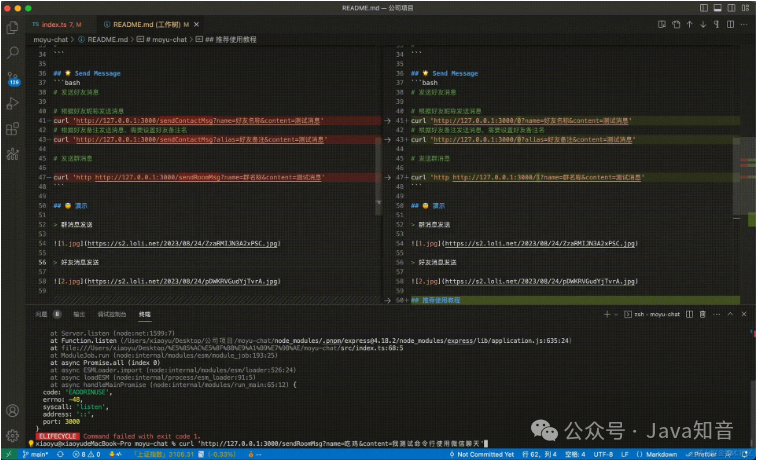Click the open changes icon in editor toolbar

676,25
